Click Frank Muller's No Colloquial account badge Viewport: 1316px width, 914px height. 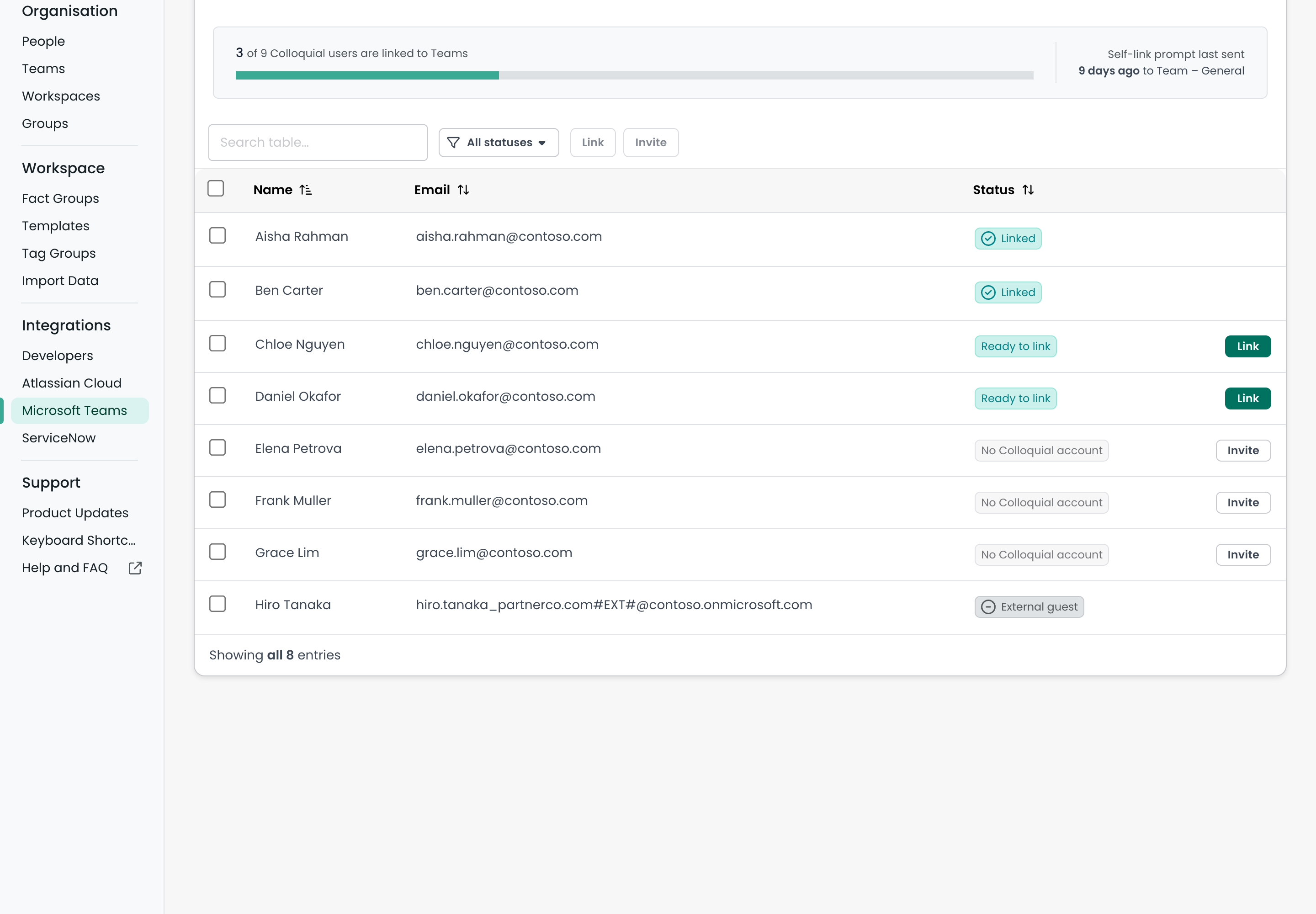pos(1042,503)
